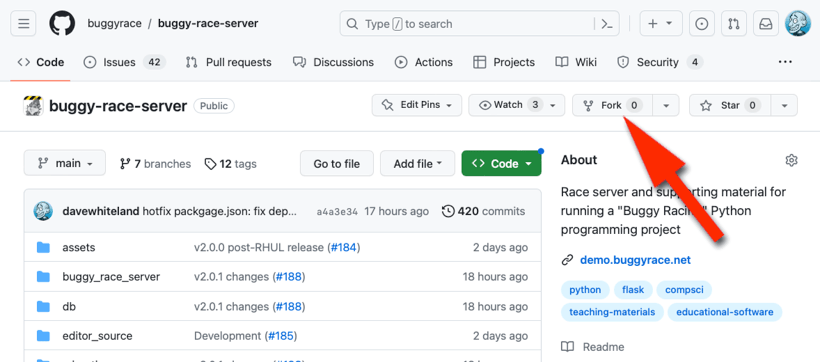
Task: Open the Edit Pins dropdown
Action: (x=417, y=105)
